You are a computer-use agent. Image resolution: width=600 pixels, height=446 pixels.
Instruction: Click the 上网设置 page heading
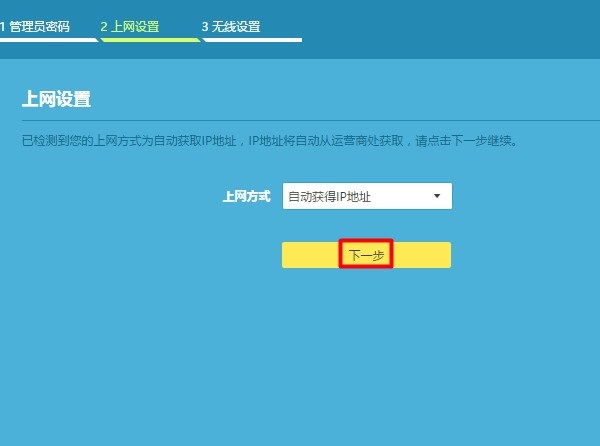[x=56, y=99]
